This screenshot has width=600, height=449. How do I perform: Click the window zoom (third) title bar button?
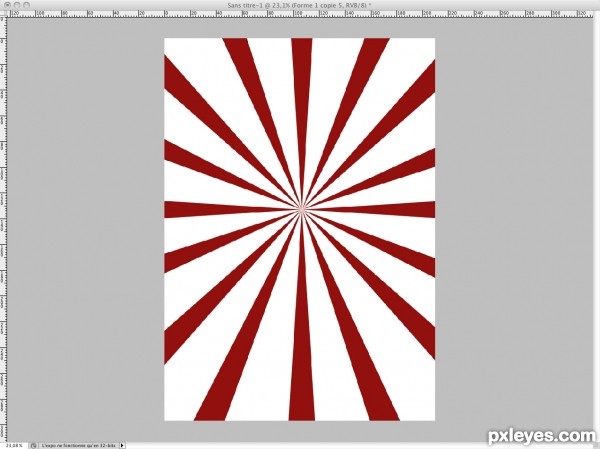[x=26, y=5]
